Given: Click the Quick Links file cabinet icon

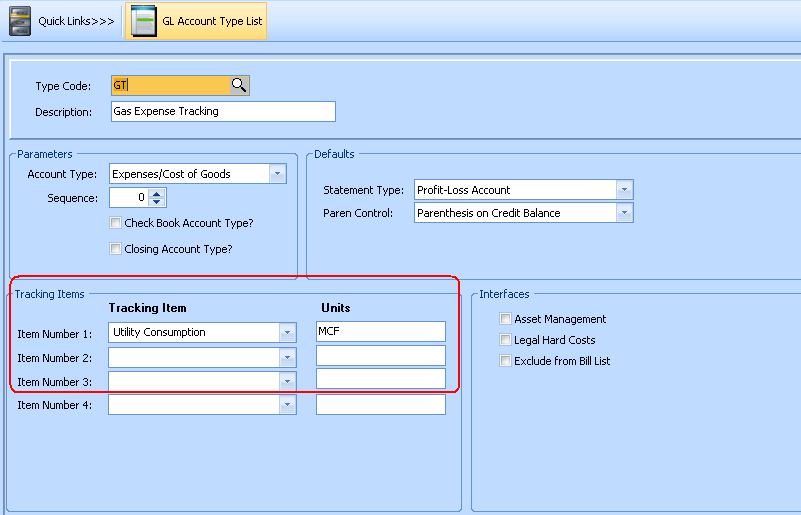Looking at the screenshot, I should coord(20,20).
